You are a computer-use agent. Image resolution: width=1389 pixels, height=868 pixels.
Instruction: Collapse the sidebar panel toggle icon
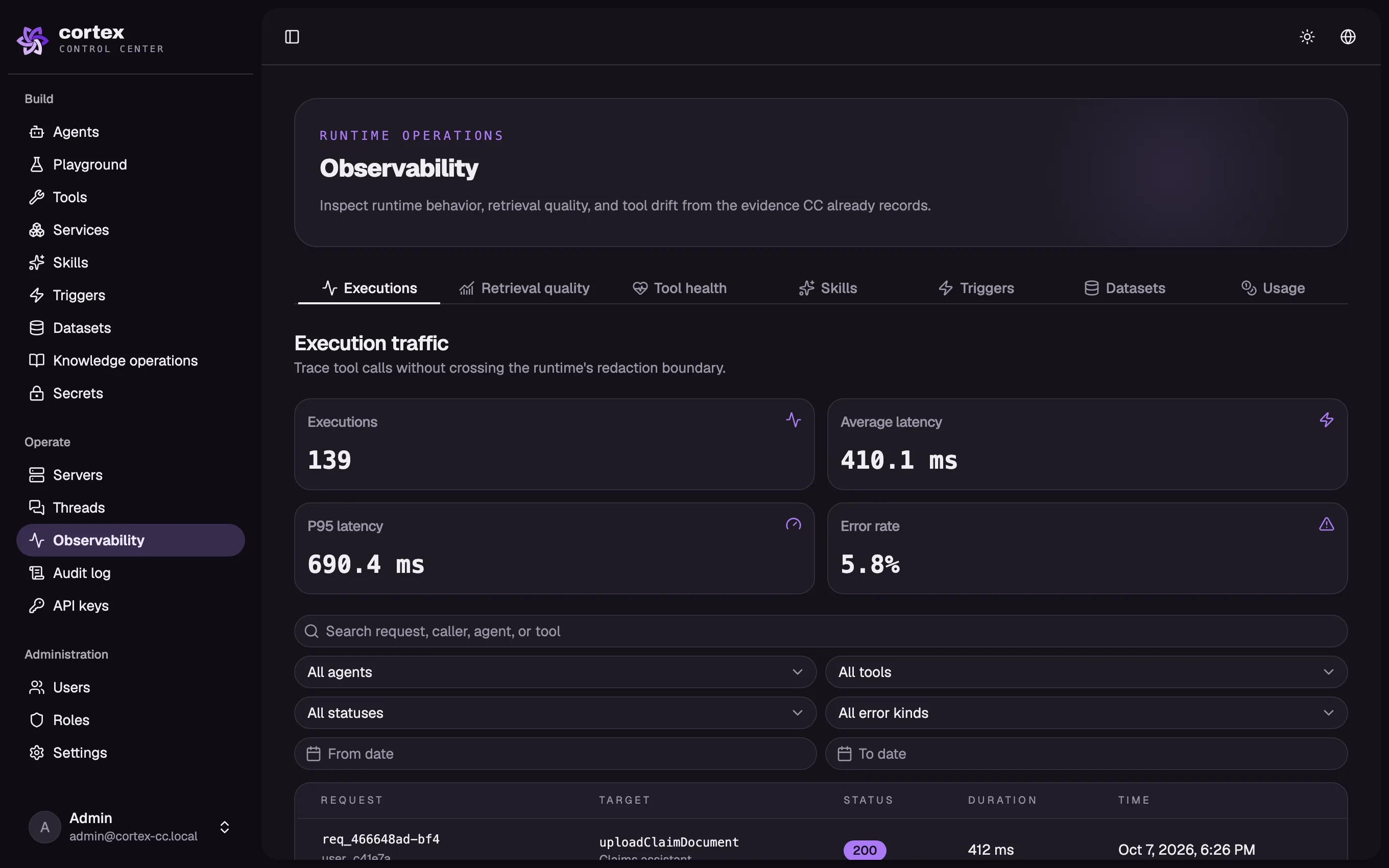(x=292, y=37)
